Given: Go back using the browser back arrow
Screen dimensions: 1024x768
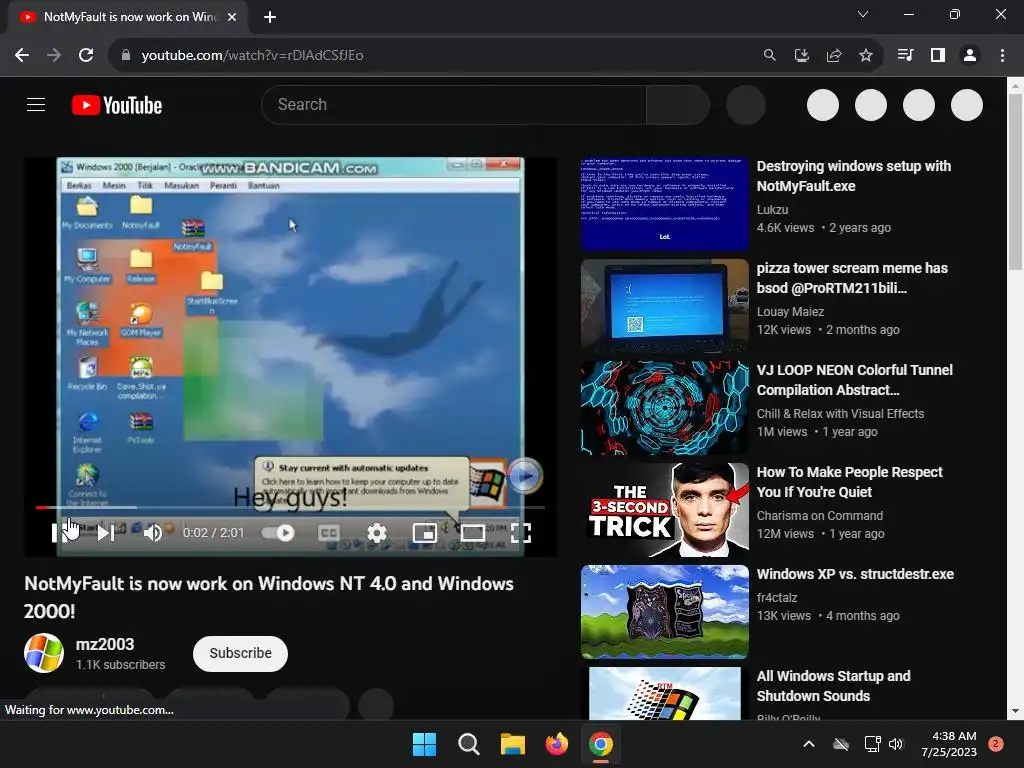Looking at the screenshot, I should pyautogui.click(x=22, y=55).
